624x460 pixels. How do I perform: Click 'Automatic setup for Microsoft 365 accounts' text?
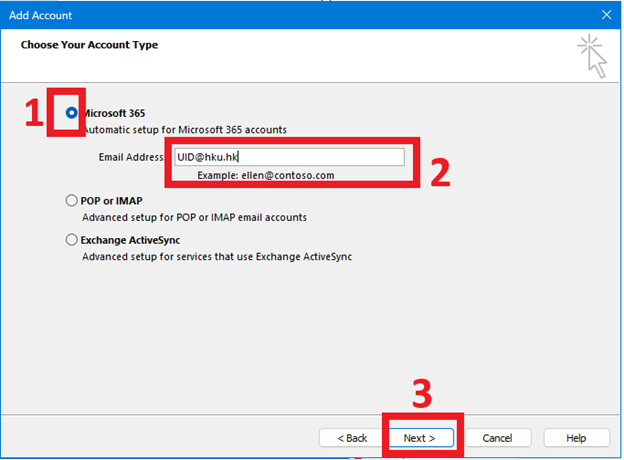point(185,130)
